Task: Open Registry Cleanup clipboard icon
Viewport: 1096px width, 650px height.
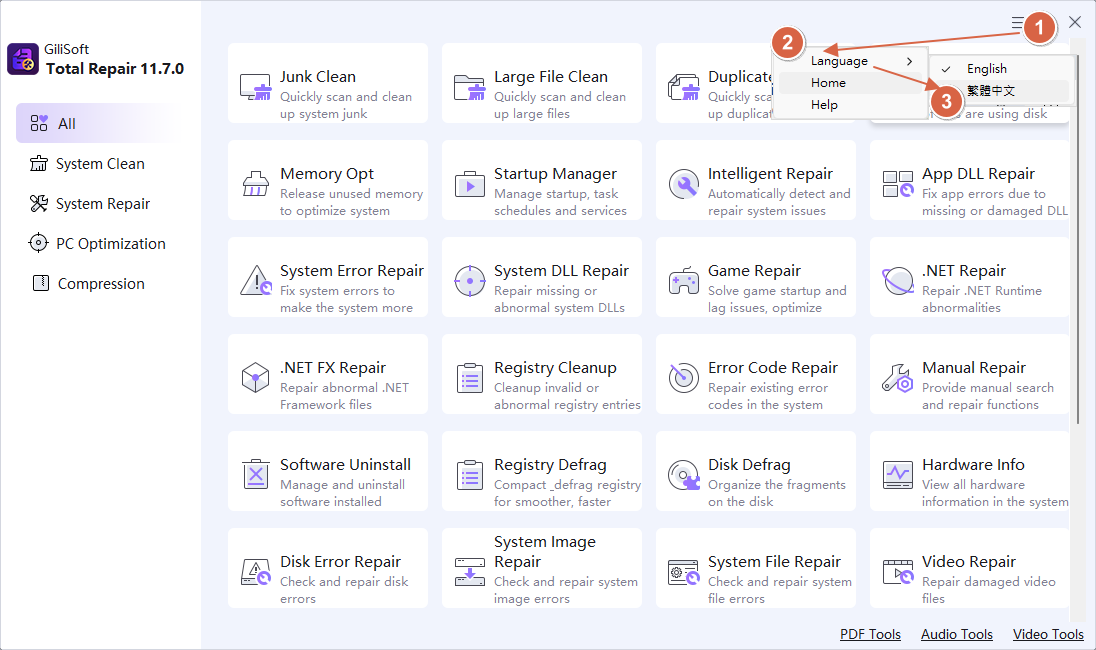Action: click(x=470, y=378)
